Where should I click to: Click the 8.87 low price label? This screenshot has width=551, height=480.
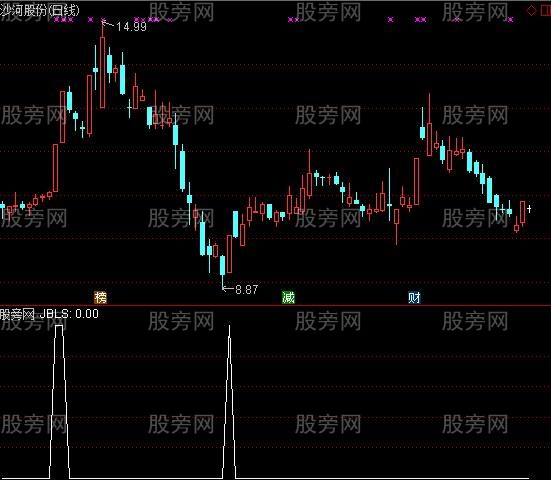(246, 290)
